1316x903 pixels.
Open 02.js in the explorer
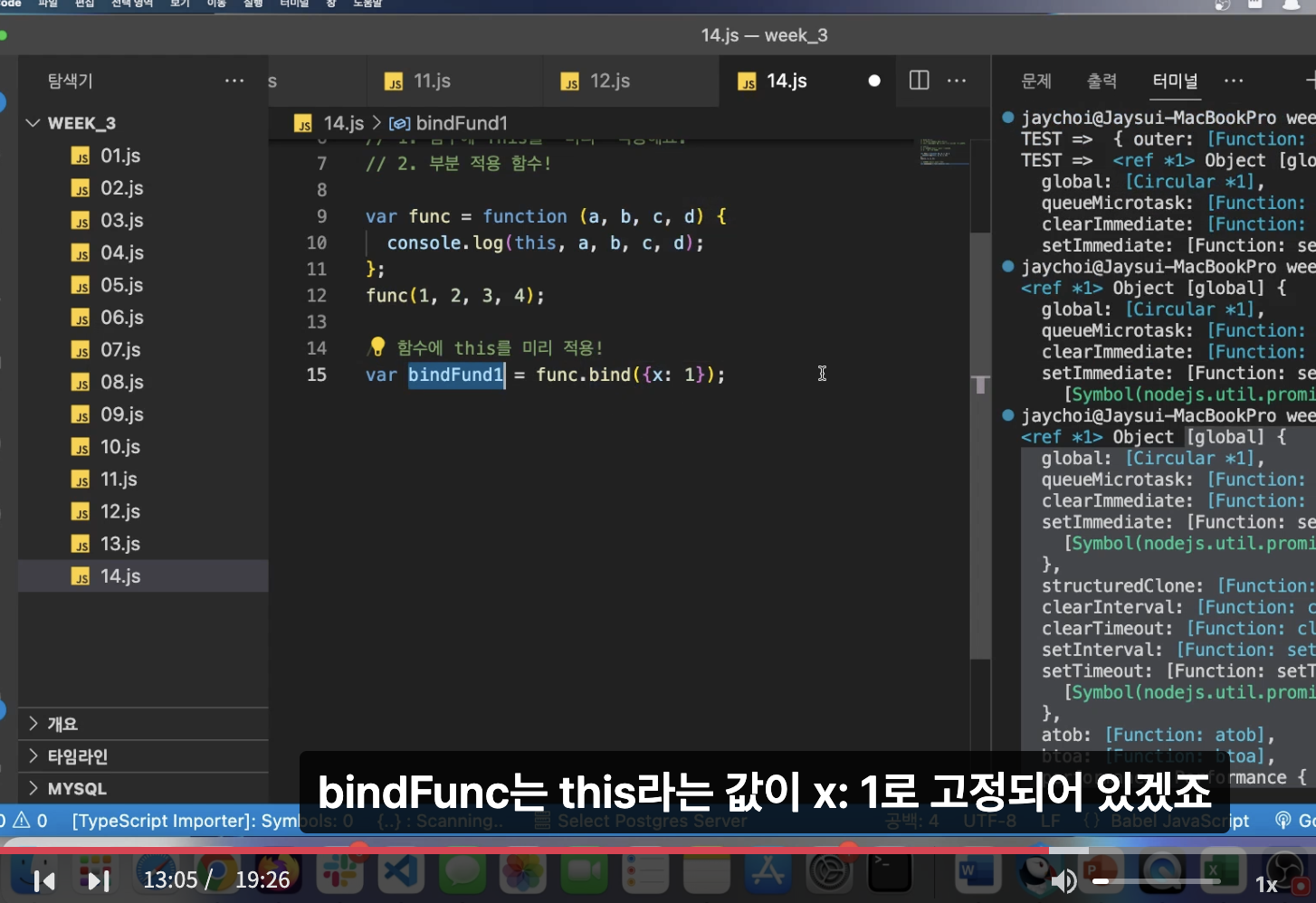pyautogui.click(x=143, y=188)
